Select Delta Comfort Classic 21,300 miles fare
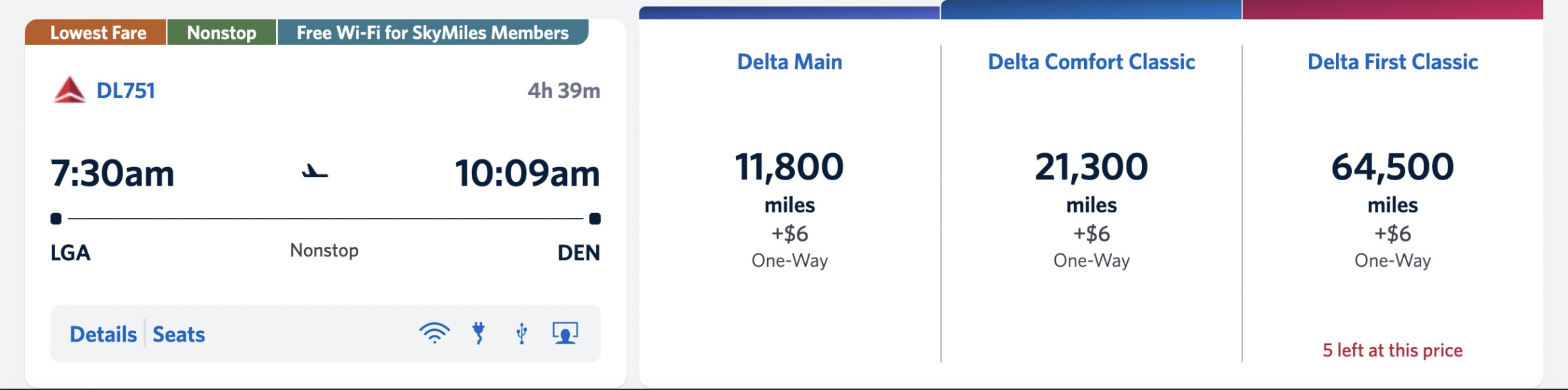The image size is (1568, 390). (1091, 167)
